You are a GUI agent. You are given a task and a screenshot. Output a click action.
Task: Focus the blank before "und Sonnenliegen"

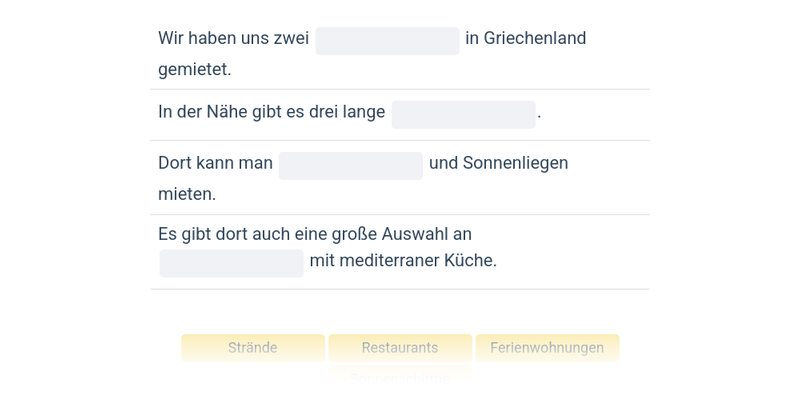click(x=350, y=165)
